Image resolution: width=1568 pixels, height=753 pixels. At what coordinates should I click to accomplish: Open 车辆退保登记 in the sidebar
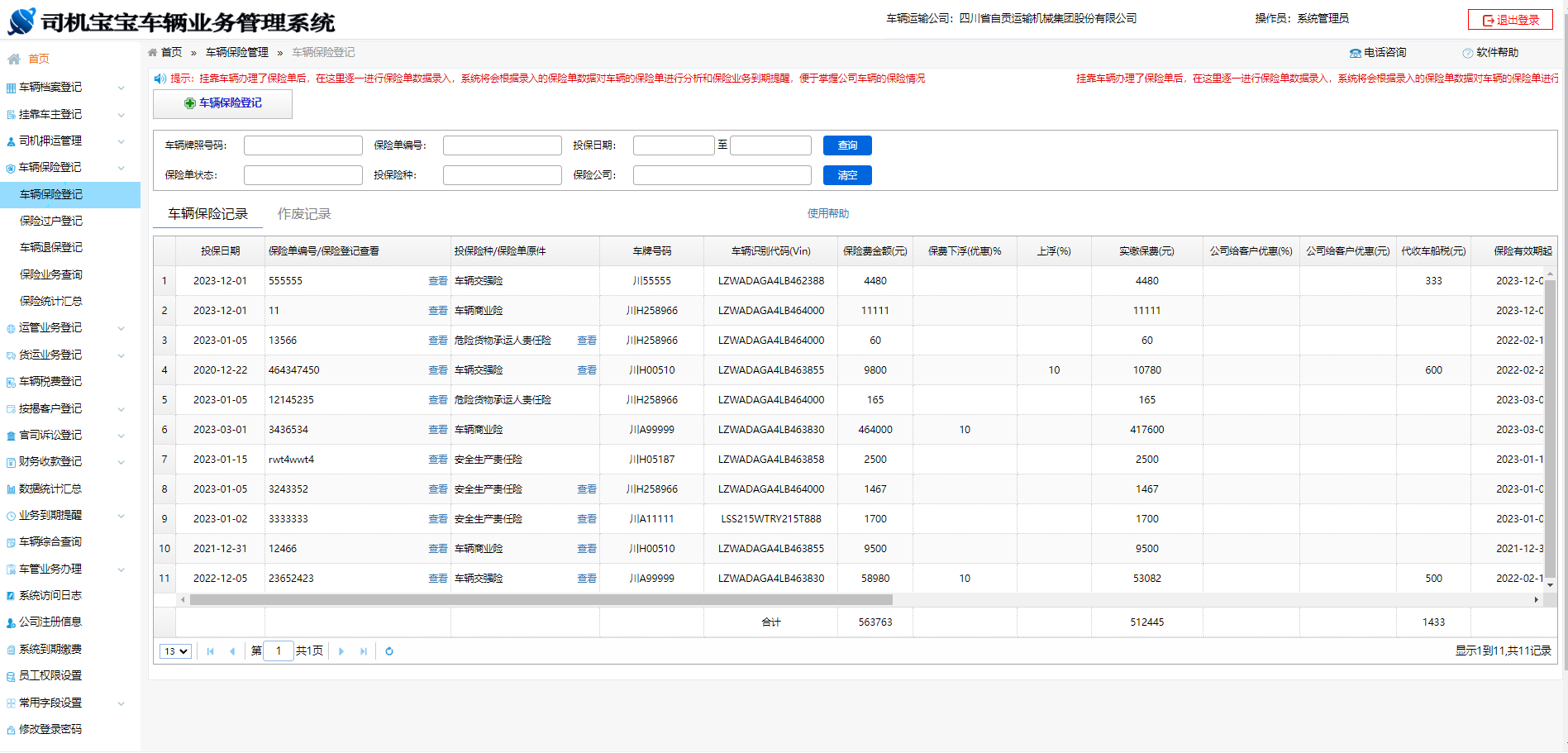coord(51,247)
